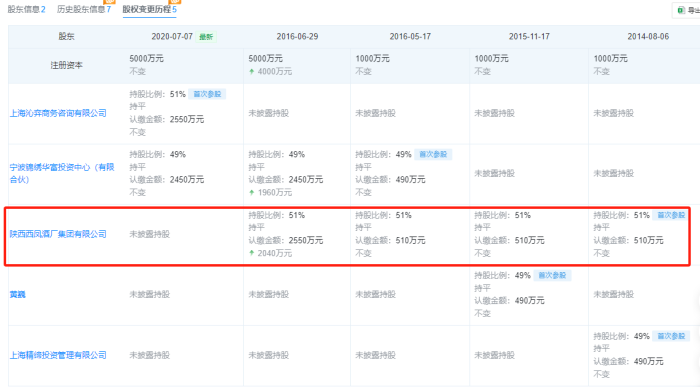Image resolution: width=700 pixels, height=387 pixels.
Task: Click 认缴金额 2450万元 in the 2020-07-07 column
Action: pos(167,179)
